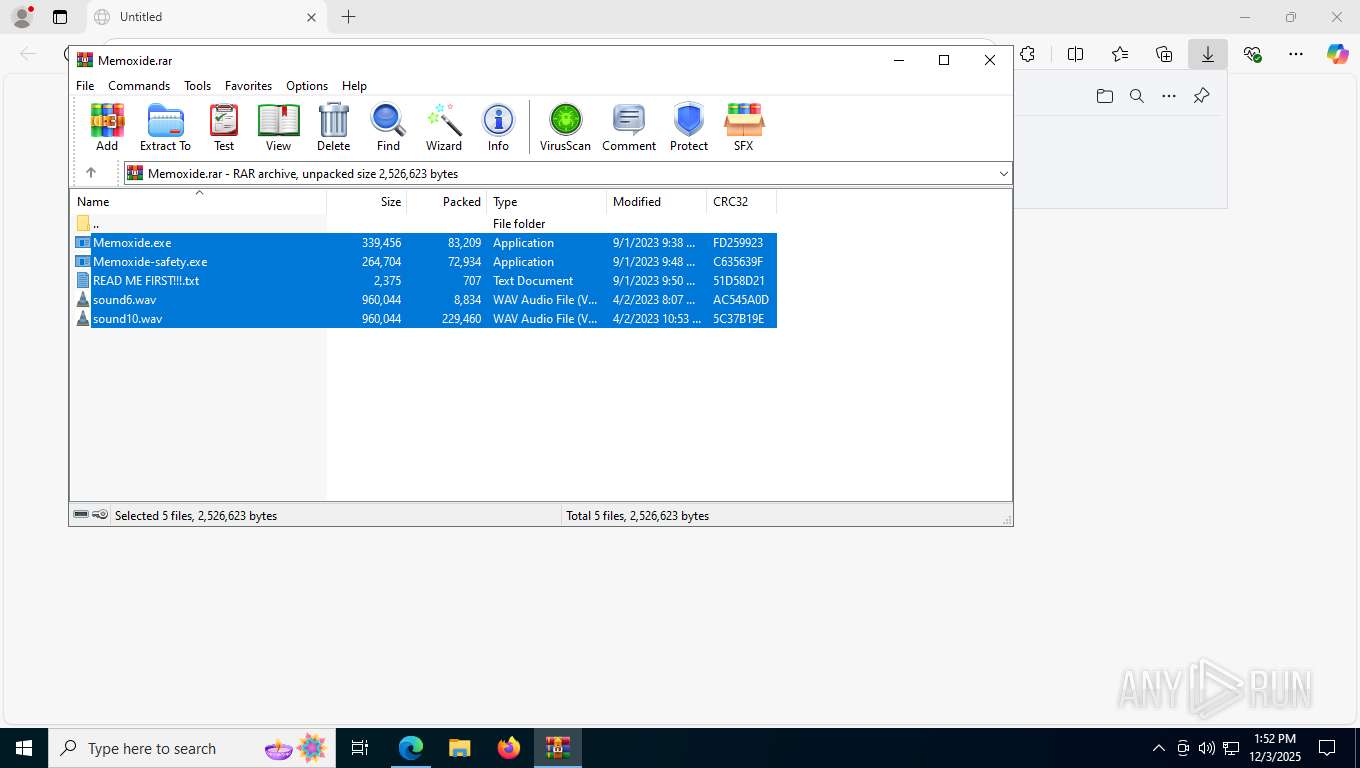Click the Add toolbar icon in WinRAR
Screen dimensions: 1360x768
point(107,127)
